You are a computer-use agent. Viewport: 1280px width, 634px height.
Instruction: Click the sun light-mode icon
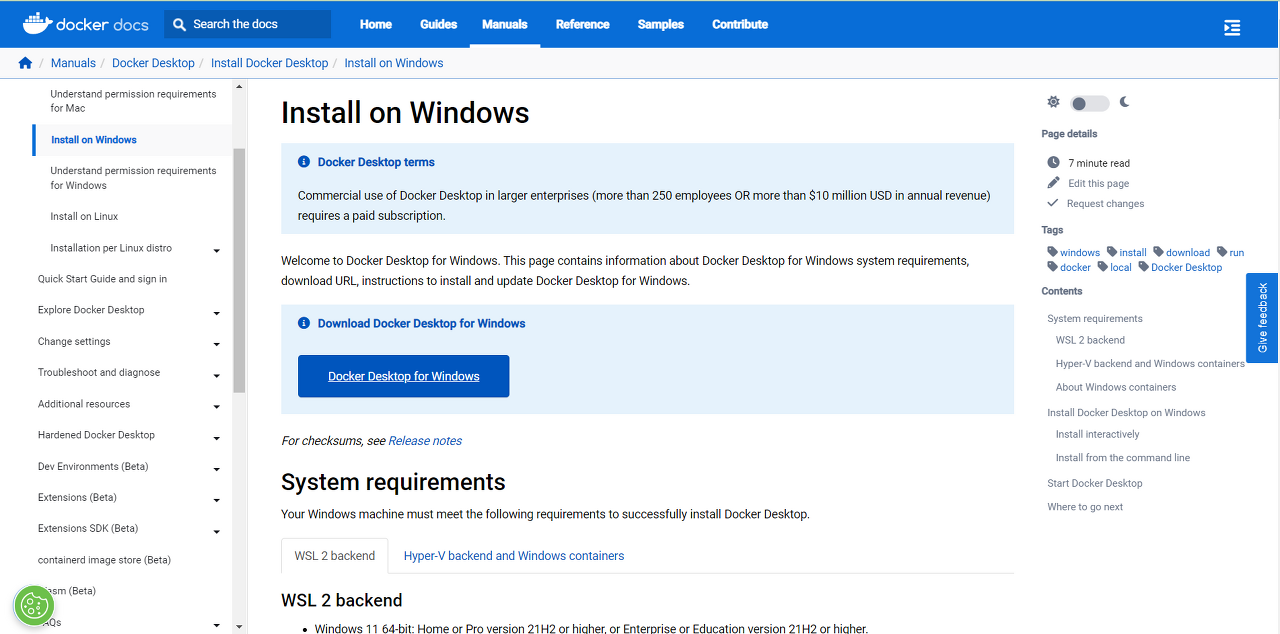click(x=1053, y=102)
